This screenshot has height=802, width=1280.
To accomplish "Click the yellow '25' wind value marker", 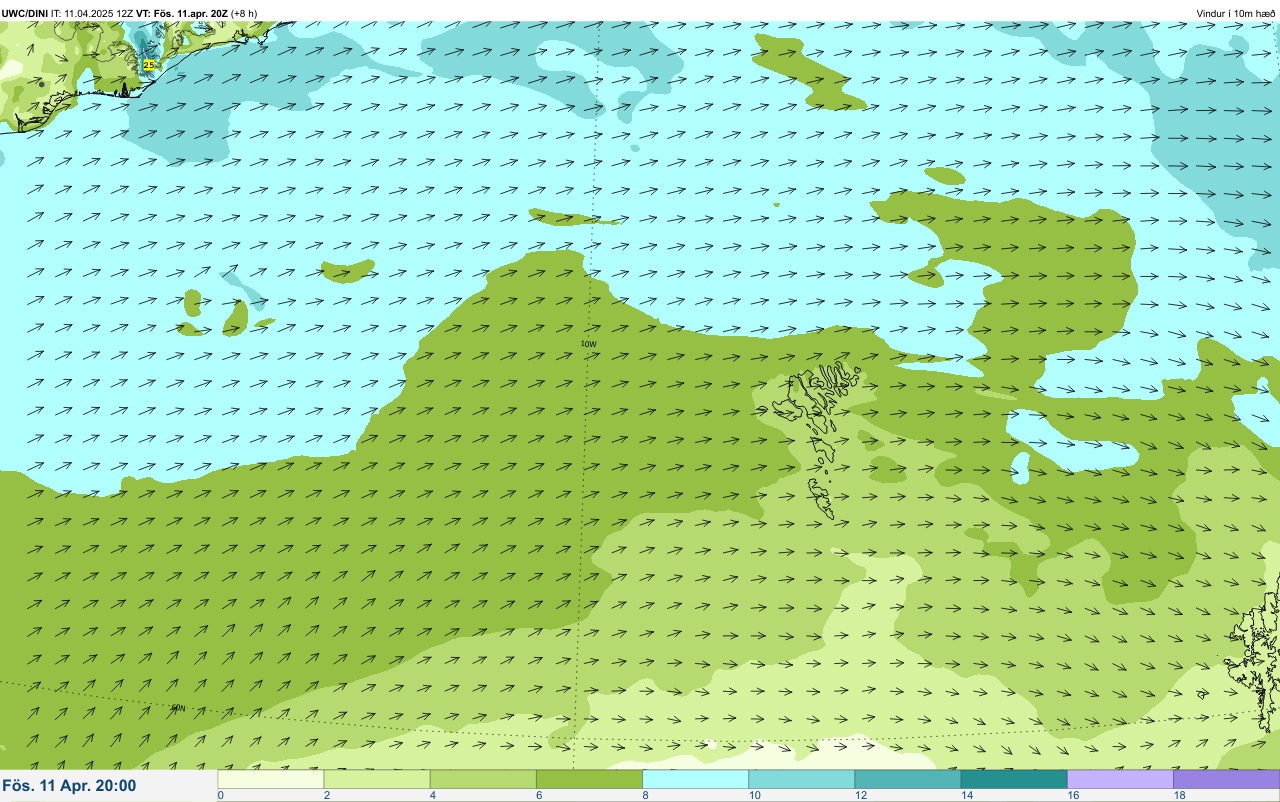I will click(x=149, y=64).
